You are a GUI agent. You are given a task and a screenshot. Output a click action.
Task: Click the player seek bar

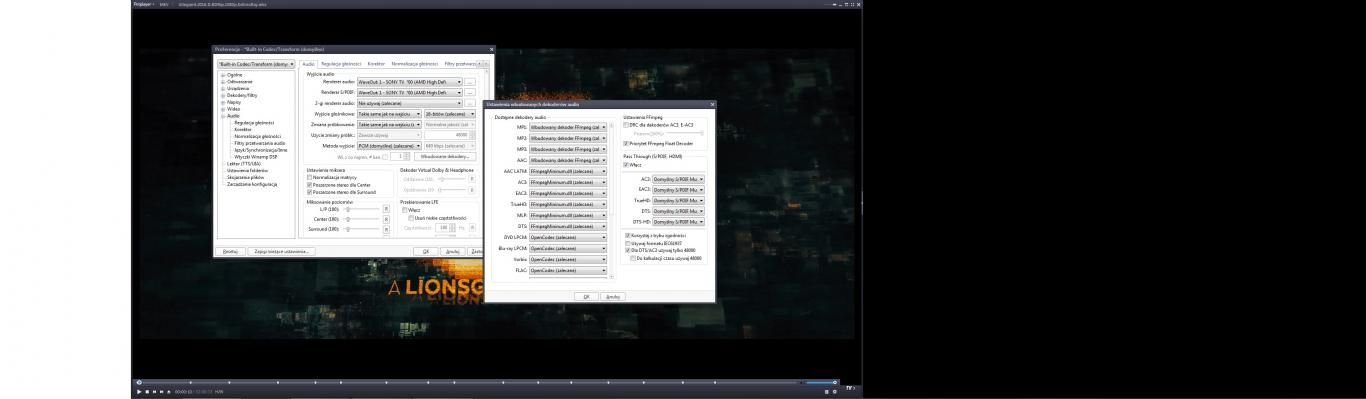pyautogui.click(x=468, y=382)
